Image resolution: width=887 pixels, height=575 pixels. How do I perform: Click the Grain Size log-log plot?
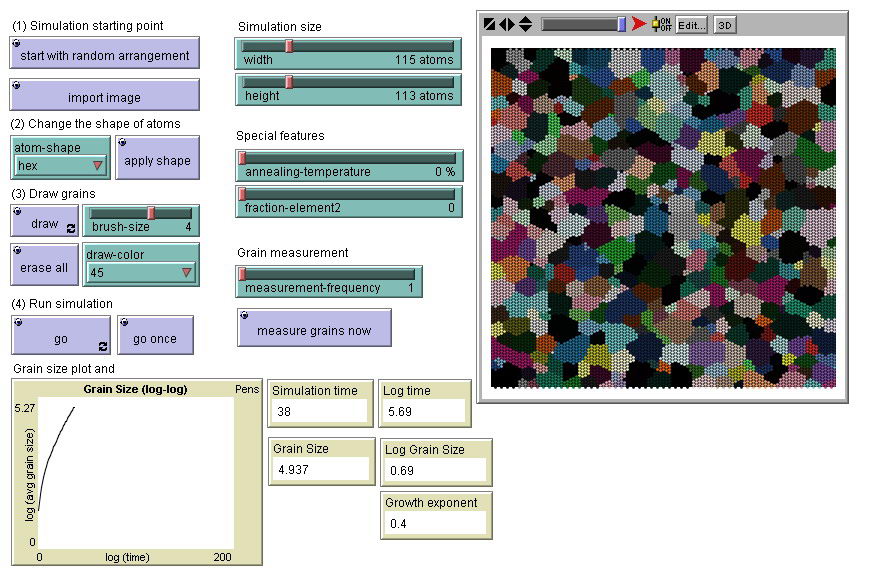pyautogui.click(x=135, y=471)
